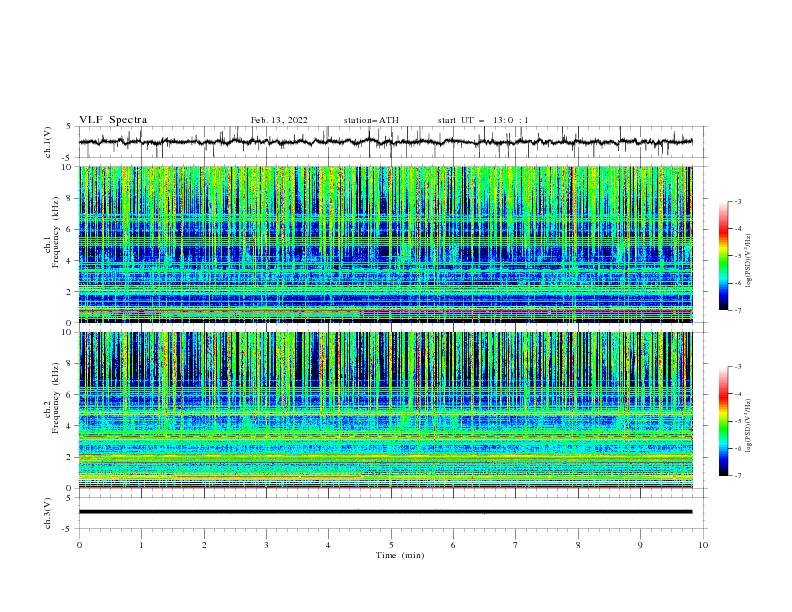Click time-axis tick label "8"

pos(578,545)
